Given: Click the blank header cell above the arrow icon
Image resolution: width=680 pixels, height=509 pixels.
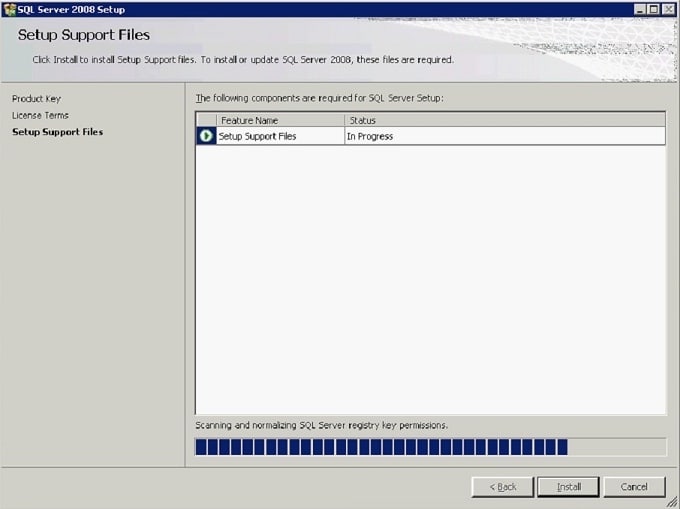Looking at the screenshot, I should pos(206,120).
